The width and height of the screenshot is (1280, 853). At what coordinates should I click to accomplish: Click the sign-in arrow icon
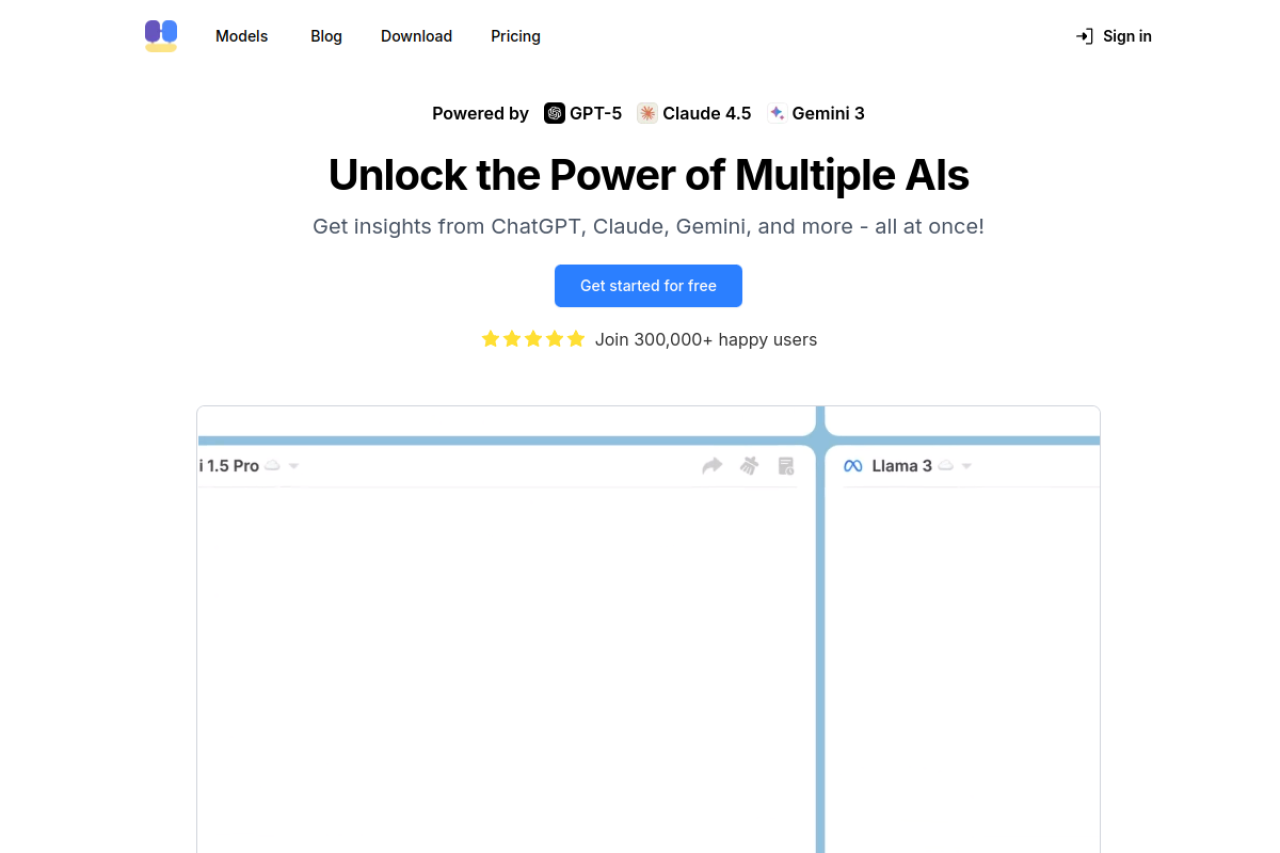tap(1084, 36)
